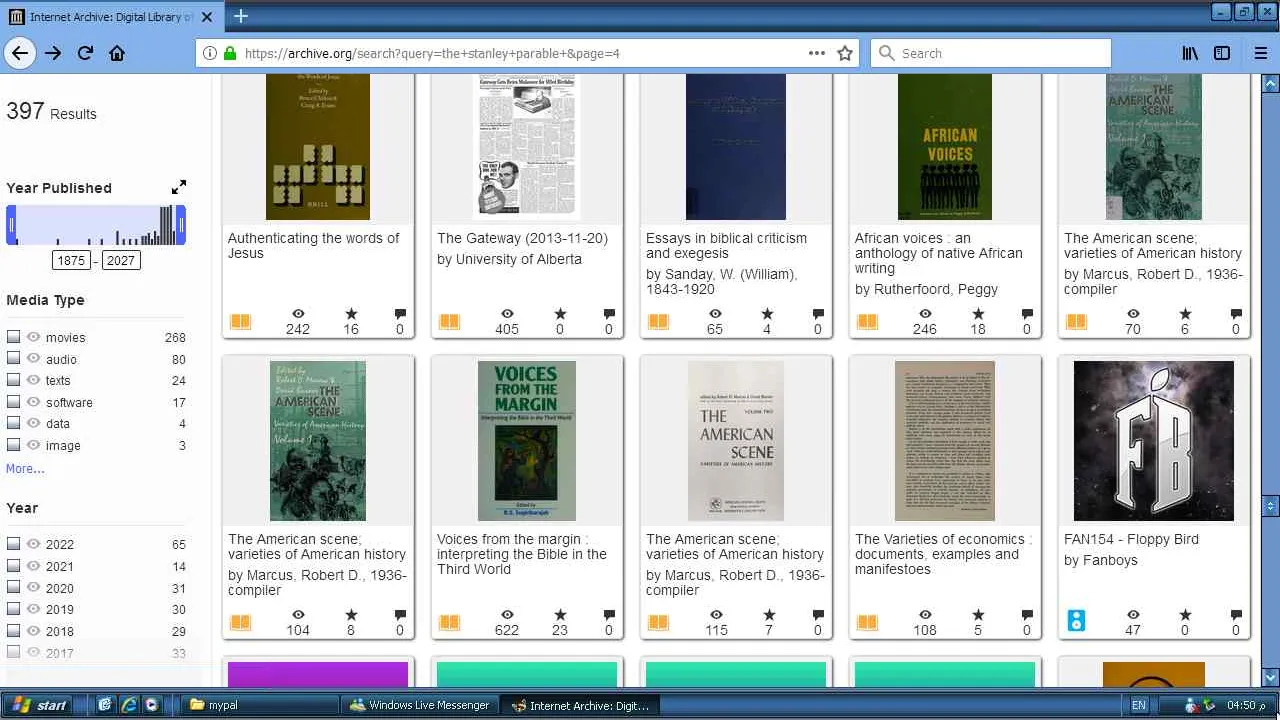Show the browser sidebars

1222,53
